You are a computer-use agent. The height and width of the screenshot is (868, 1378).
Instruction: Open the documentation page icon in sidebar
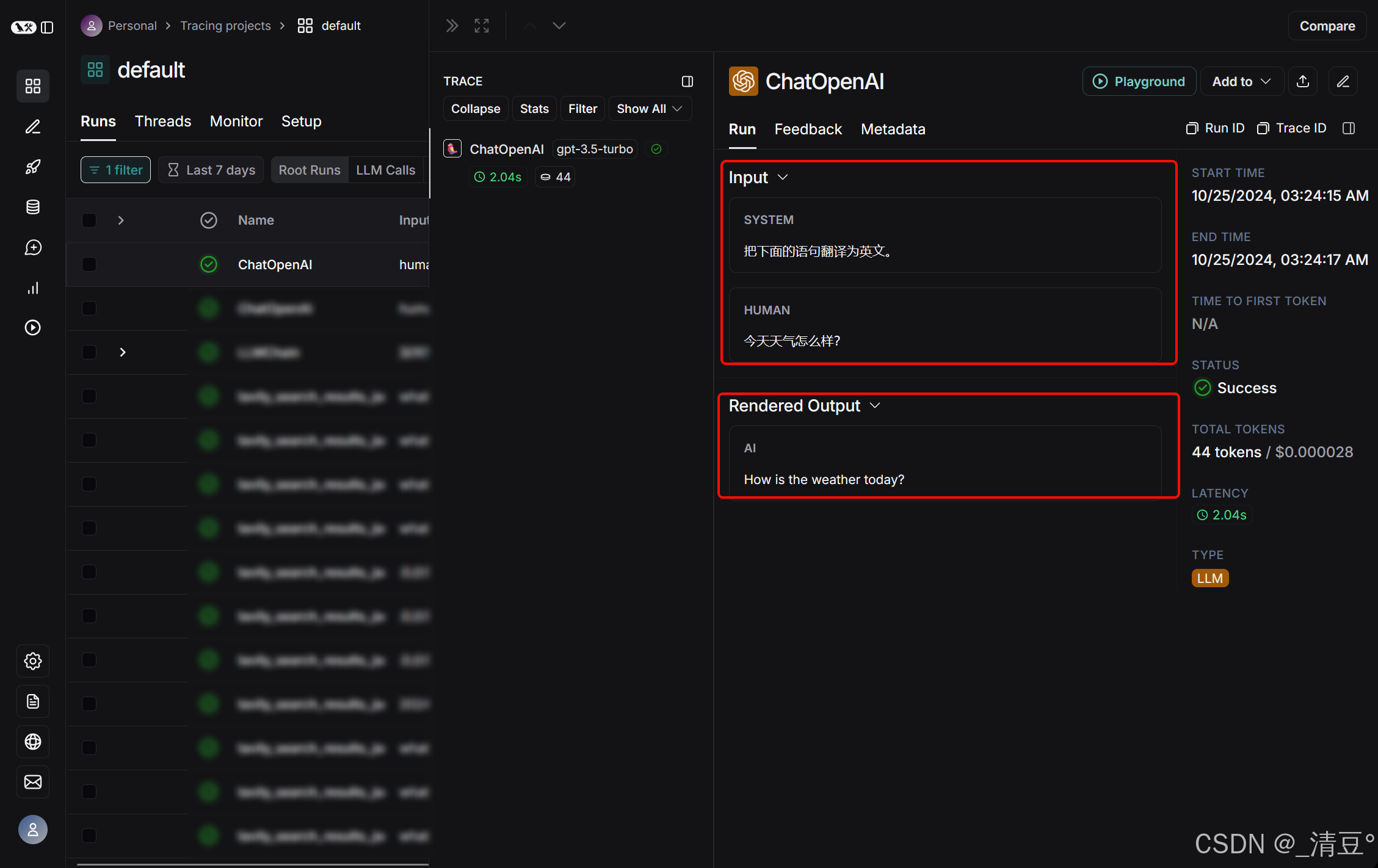pyautogui.click(x=33, y=701)
